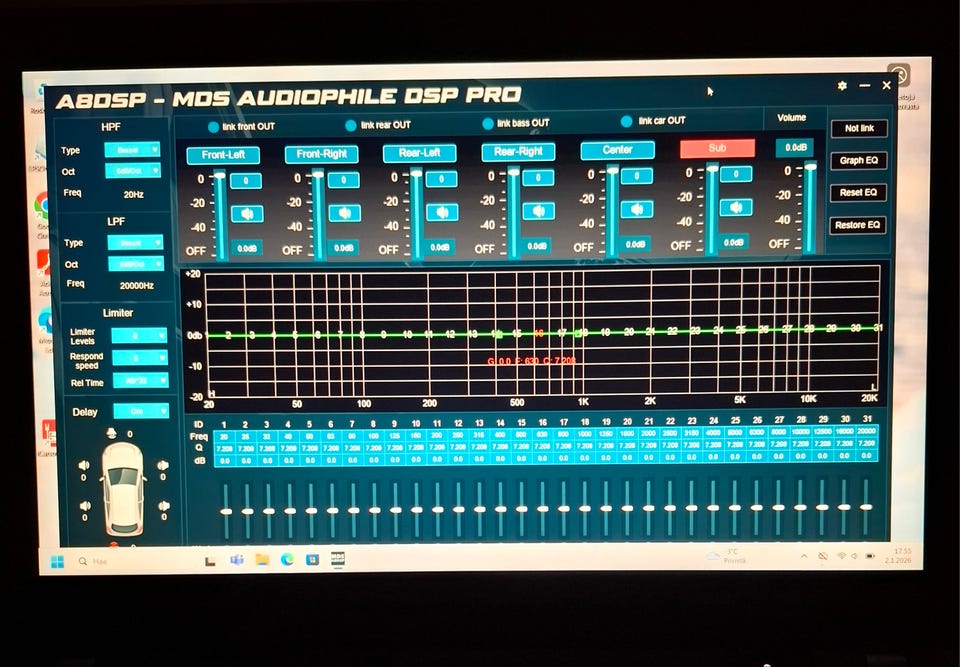Click the Freq cell under ID 1
The image size is (960, 667).
pos(224,437)
